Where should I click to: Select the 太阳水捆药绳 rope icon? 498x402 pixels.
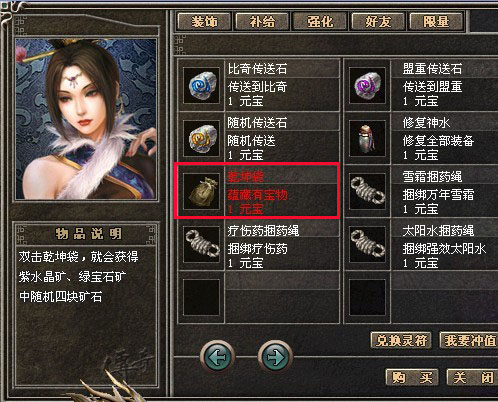[x=367, y=245]
